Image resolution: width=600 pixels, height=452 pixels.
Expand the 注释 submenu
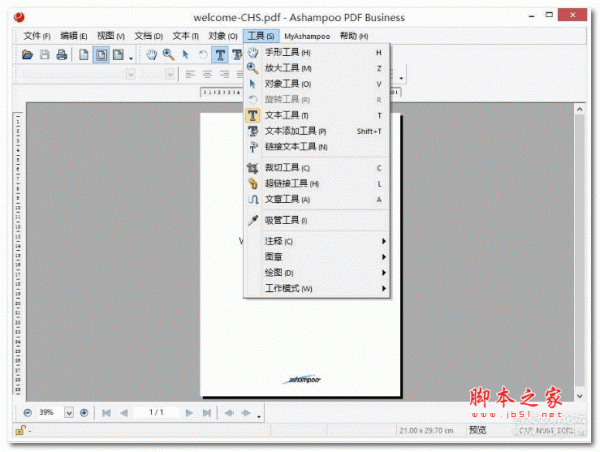point(317,241)
